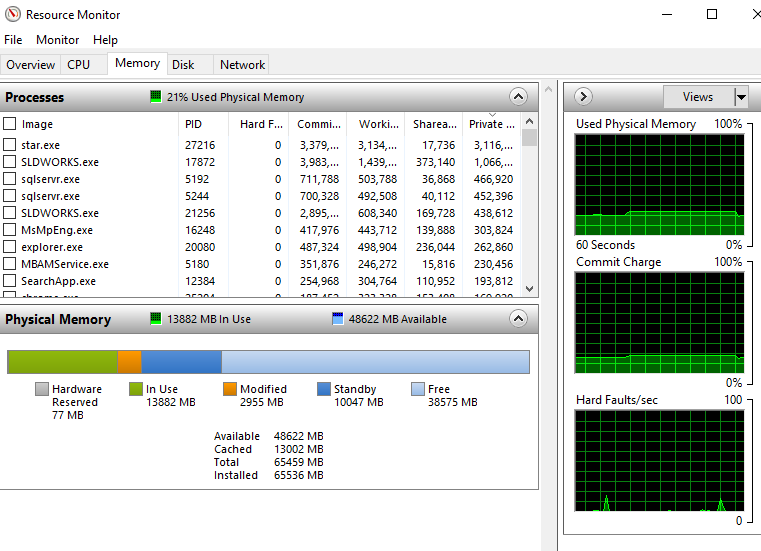The height and width of the screenshot is (551, 761).
Task: Click the main pane scroll up arrow
Action: (548, 89)
